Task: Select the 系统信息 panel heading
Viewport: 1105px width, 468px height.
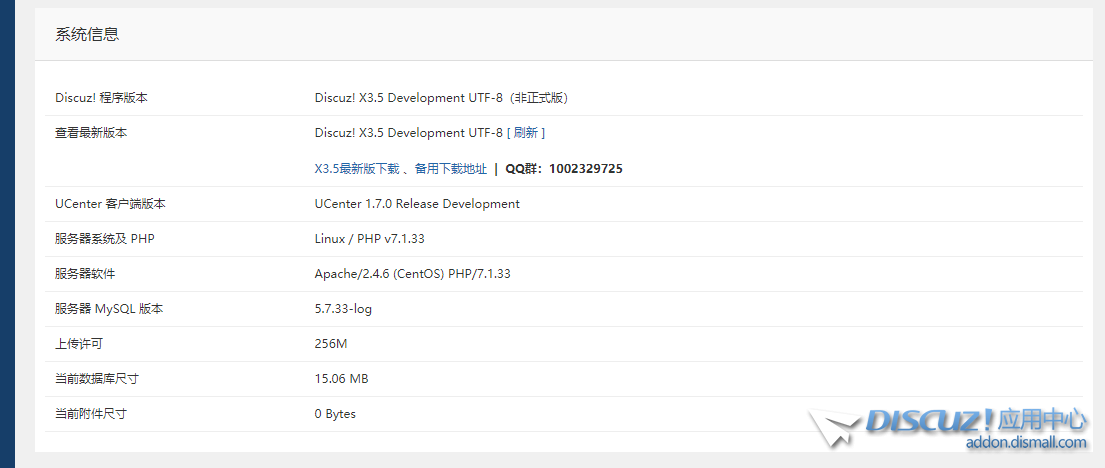Action: (87, 34)
